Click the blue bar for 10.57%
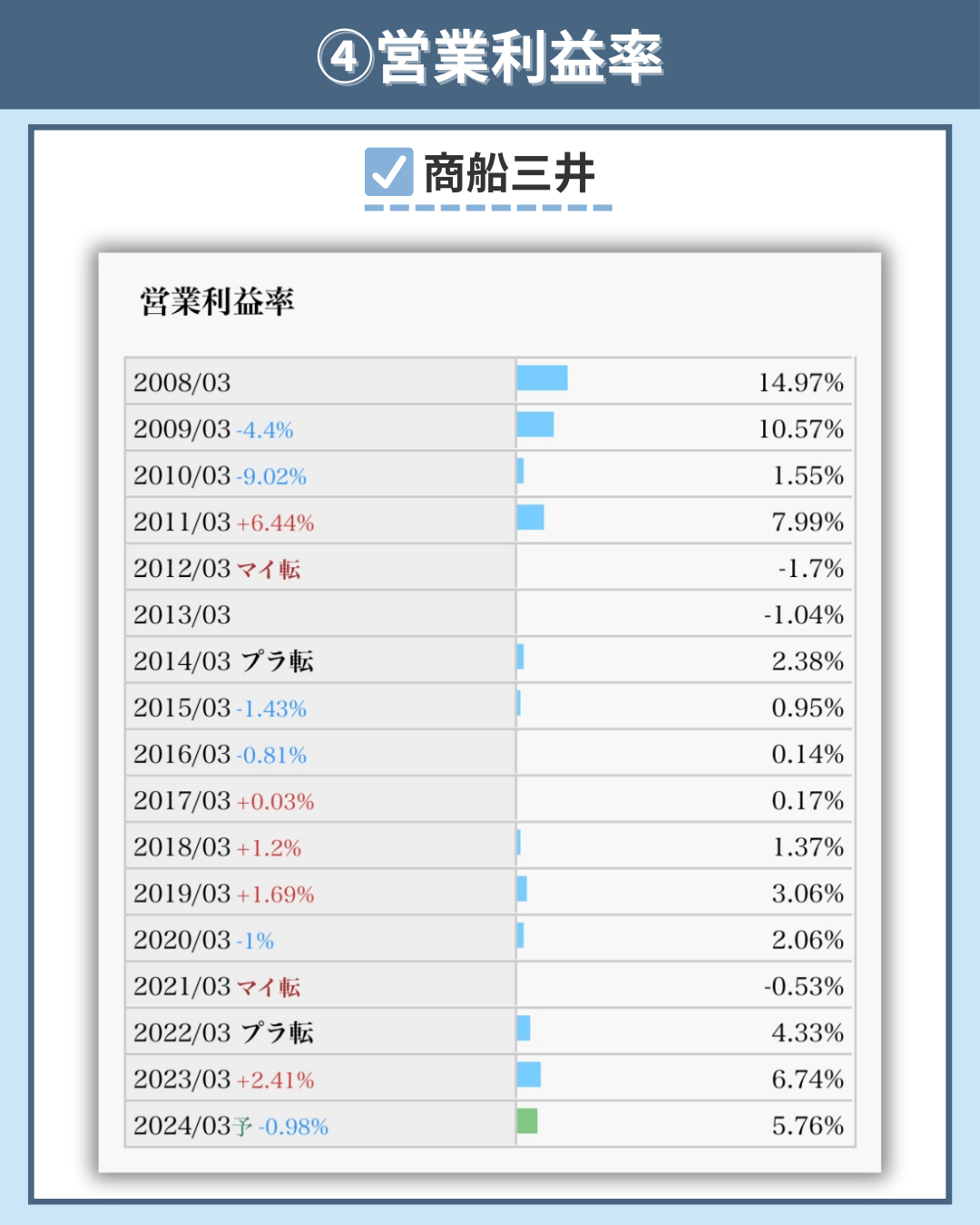The width and height of the screenshot is (980, 1225). (535, 425)
